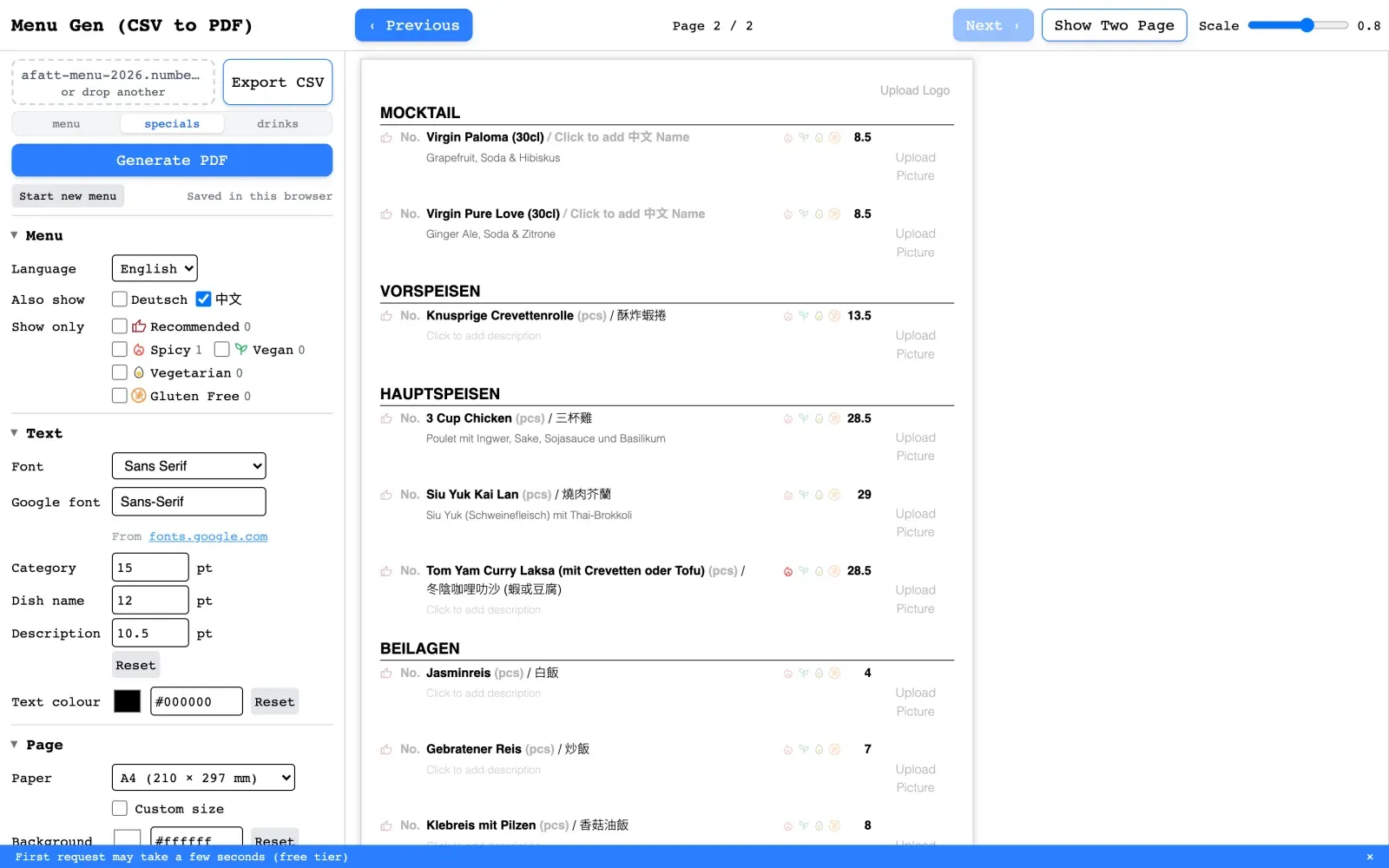This screenshot has height=868, width=1389.
Task: Check the Spicy show-only filter
Action: coord(120,349)
